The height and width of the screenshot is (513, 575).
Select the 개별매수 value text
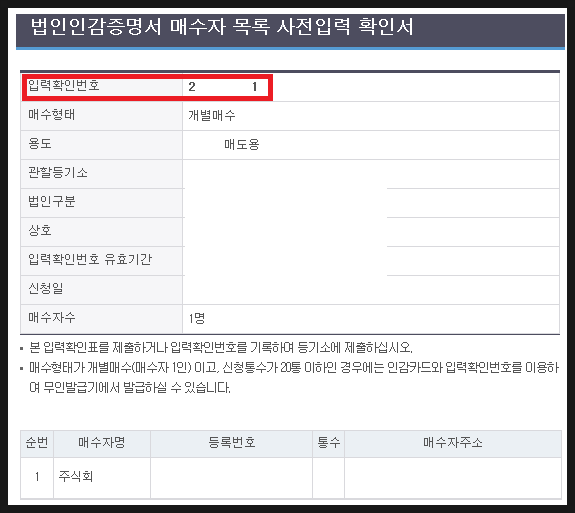(212, 116)
